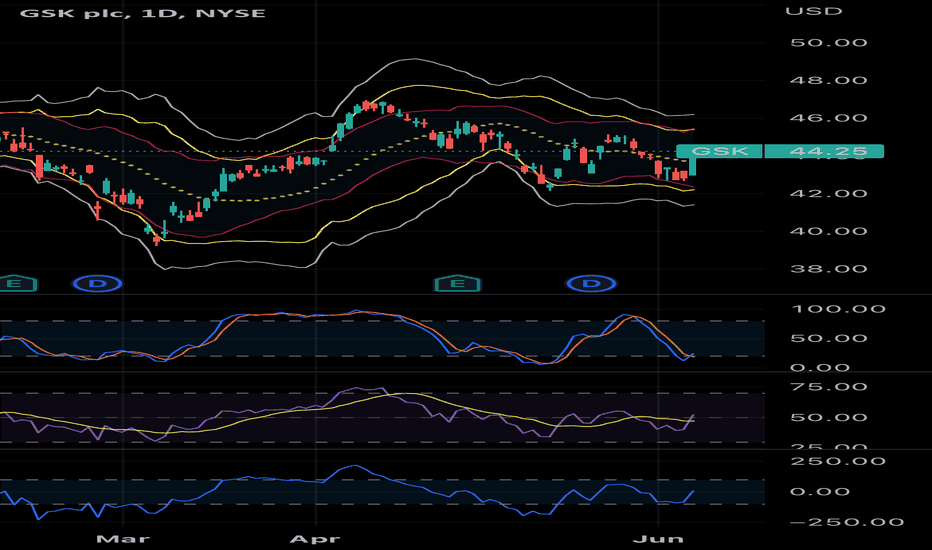Image resolution: width=932 pixels, height=550 pixels.
Task: Click the USD currency label
Action: click(814, 11)
